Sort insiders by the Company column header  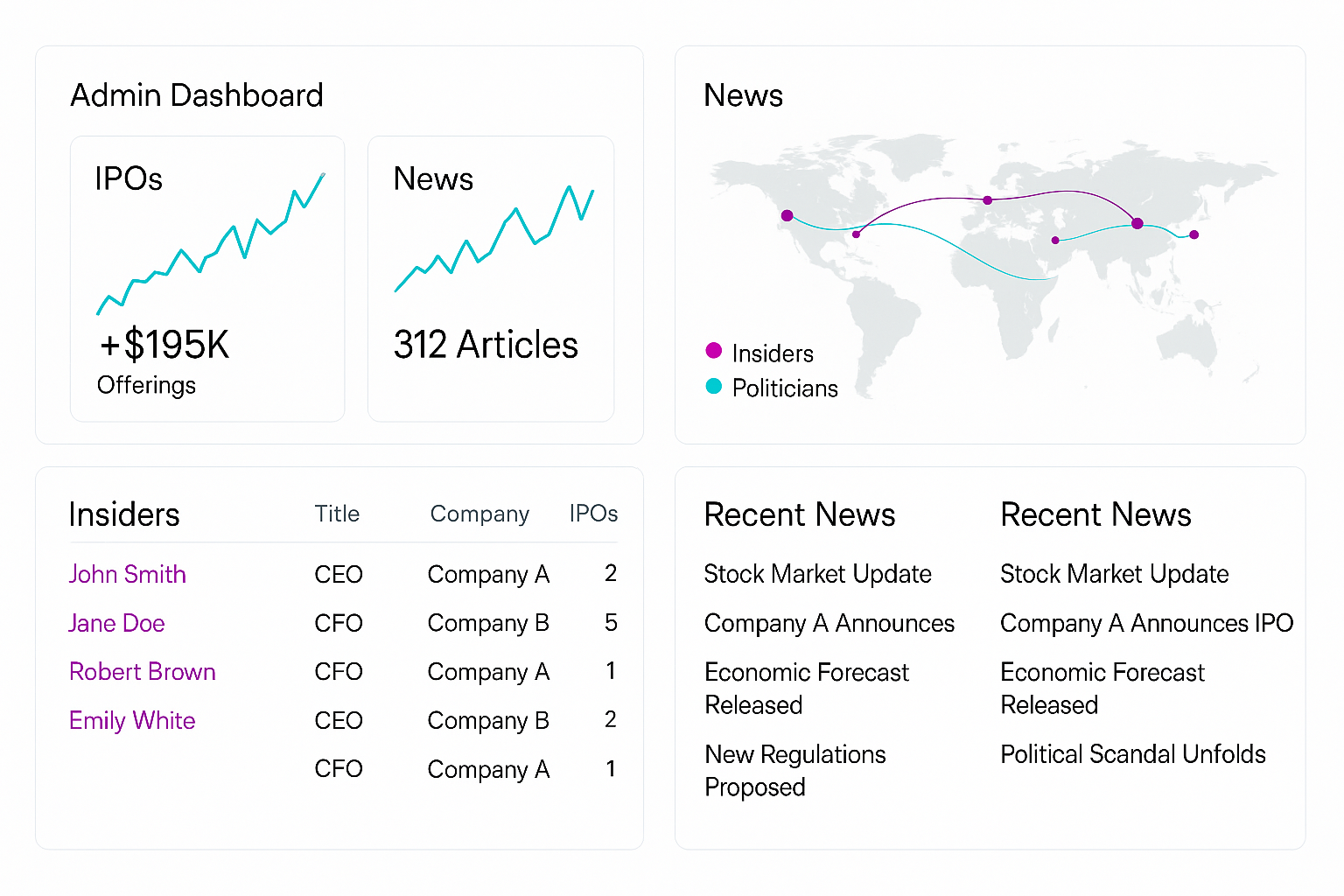[x=479, y=514]
